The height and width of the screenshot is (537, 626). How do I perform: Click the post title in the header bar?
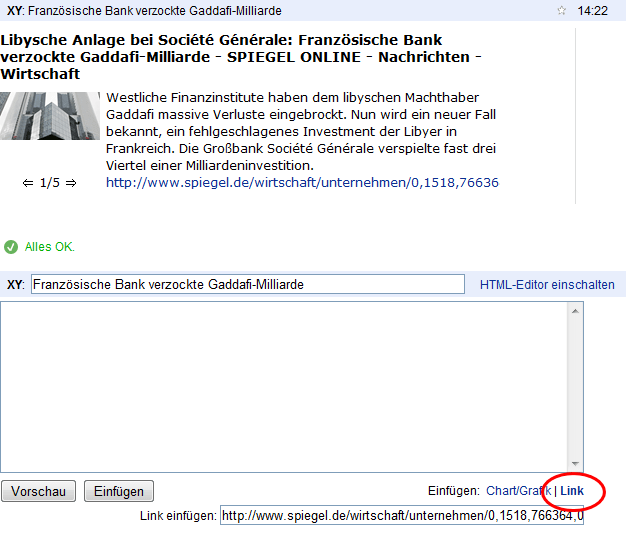click(155, 11)
